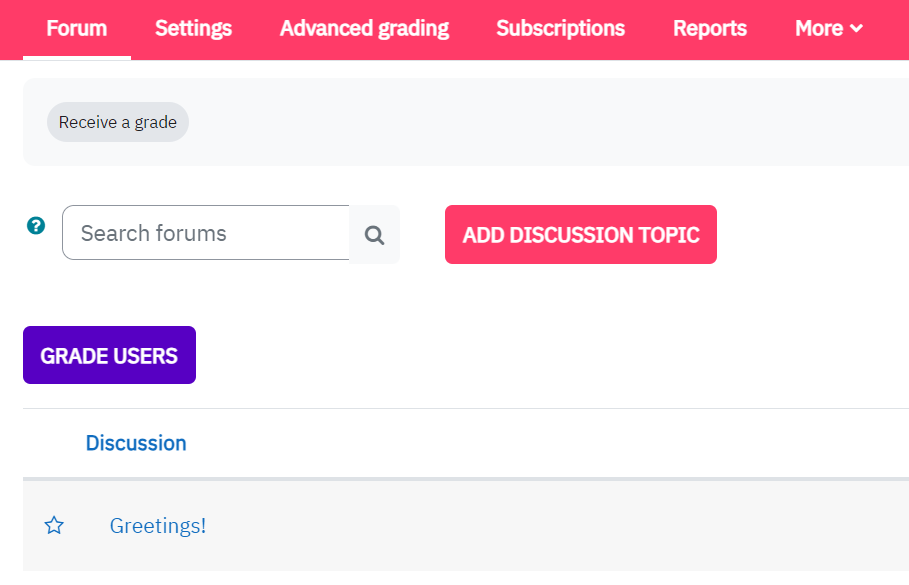Image resolution: width=909 pixels, height=585 pixels.
Task: Star the Greetings! discussion
Action: click(54, 525)
